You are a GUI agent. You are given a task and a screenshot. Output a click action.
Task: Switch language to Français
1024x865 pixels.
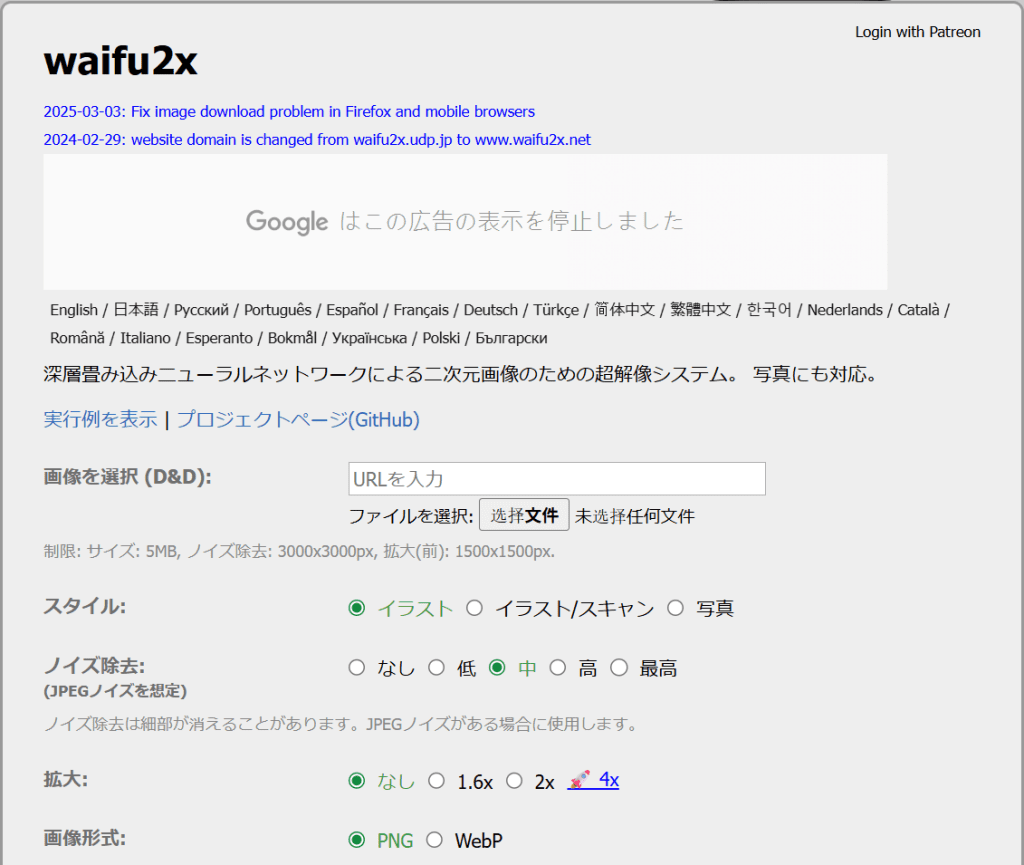point(421,310)
